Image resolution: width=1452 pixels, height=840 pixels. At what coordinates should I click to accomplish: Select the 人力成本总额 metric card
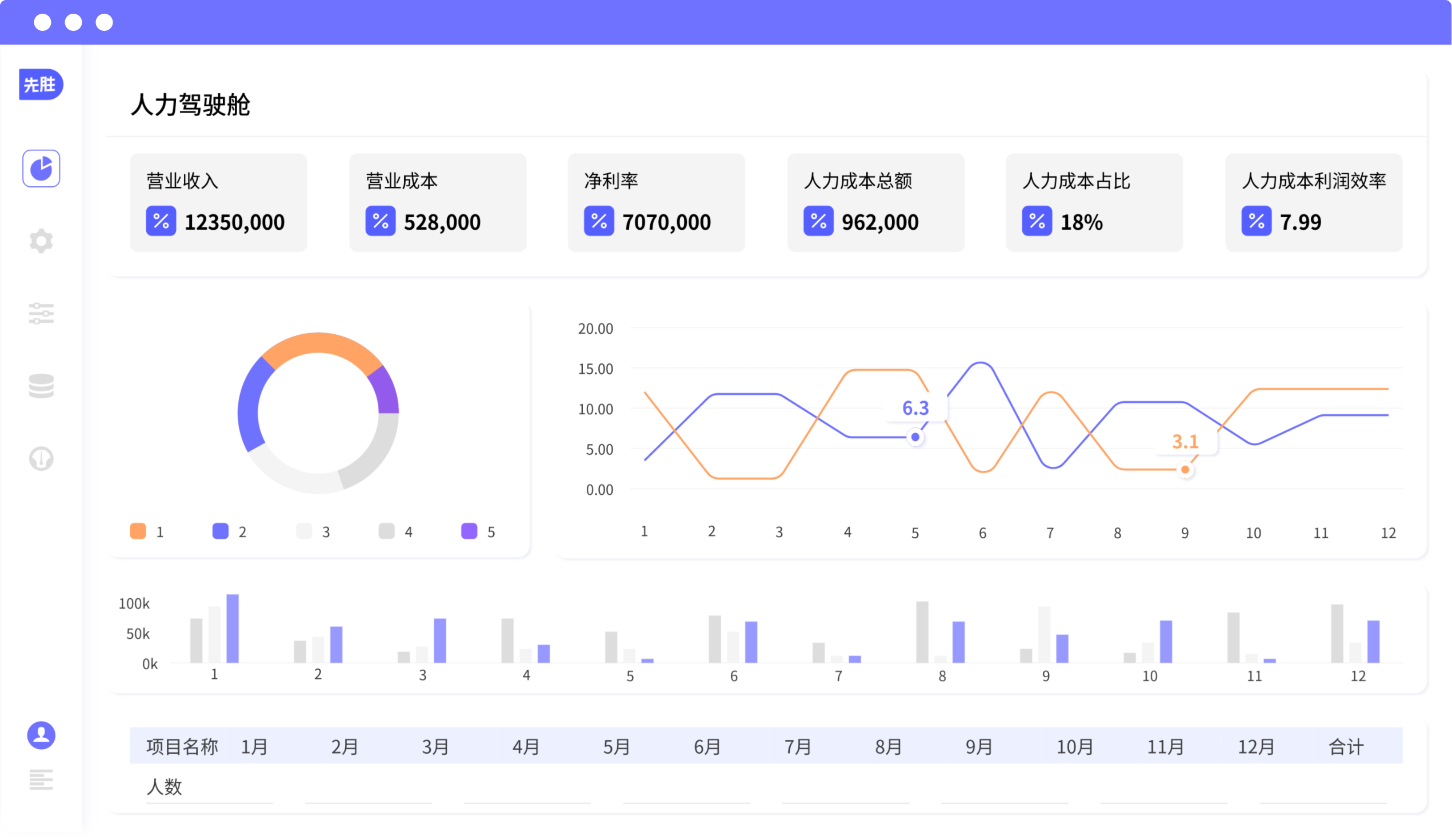(875, 202)
